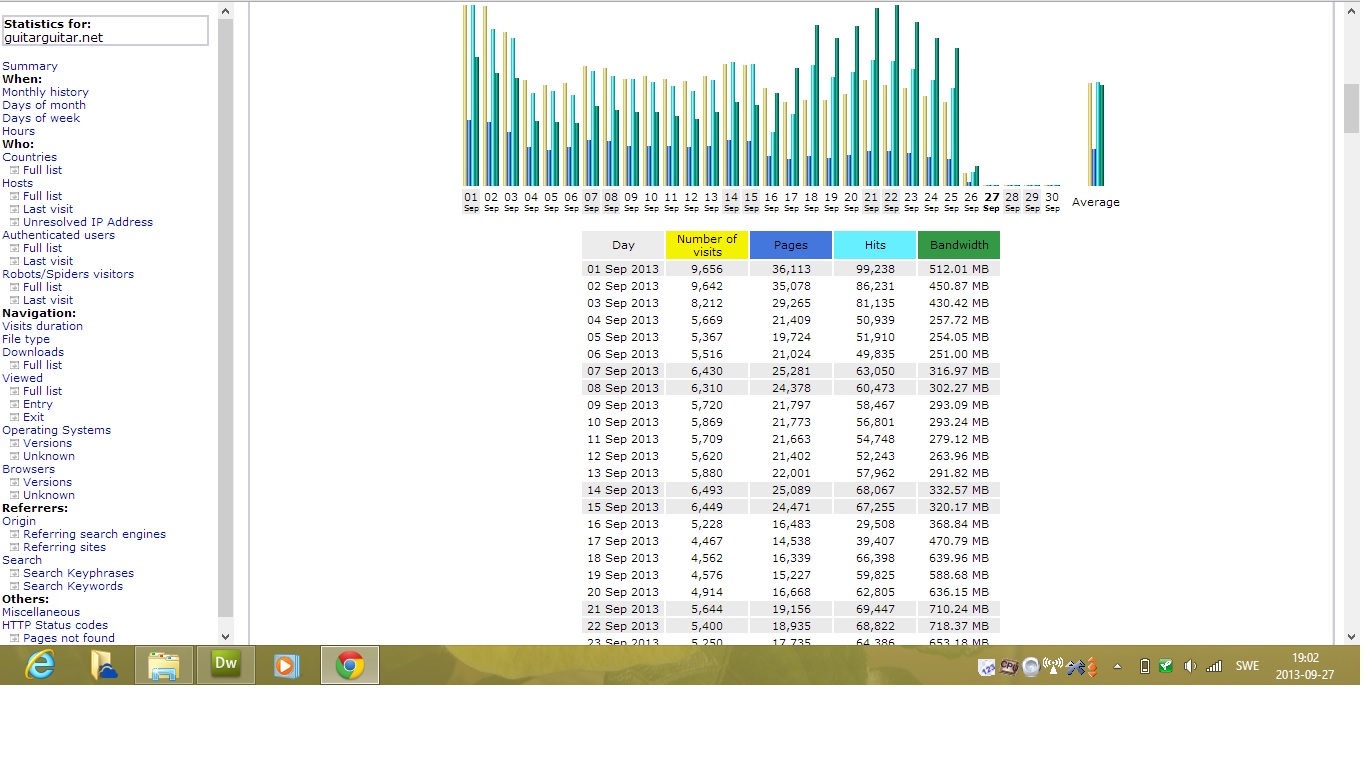
Task: Open the taskbar clock showing 19:02
Action: [1305, 665]
